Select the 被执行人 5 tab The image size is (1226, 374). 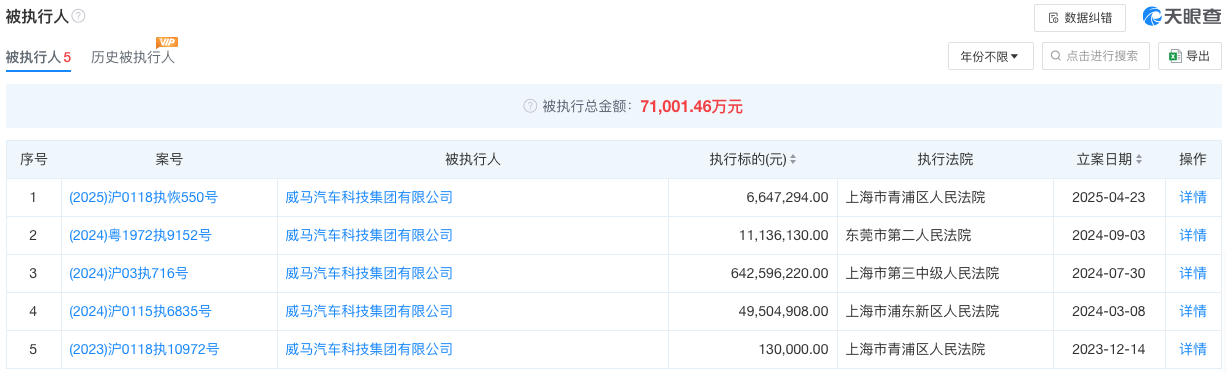click(x=38, y=57)
